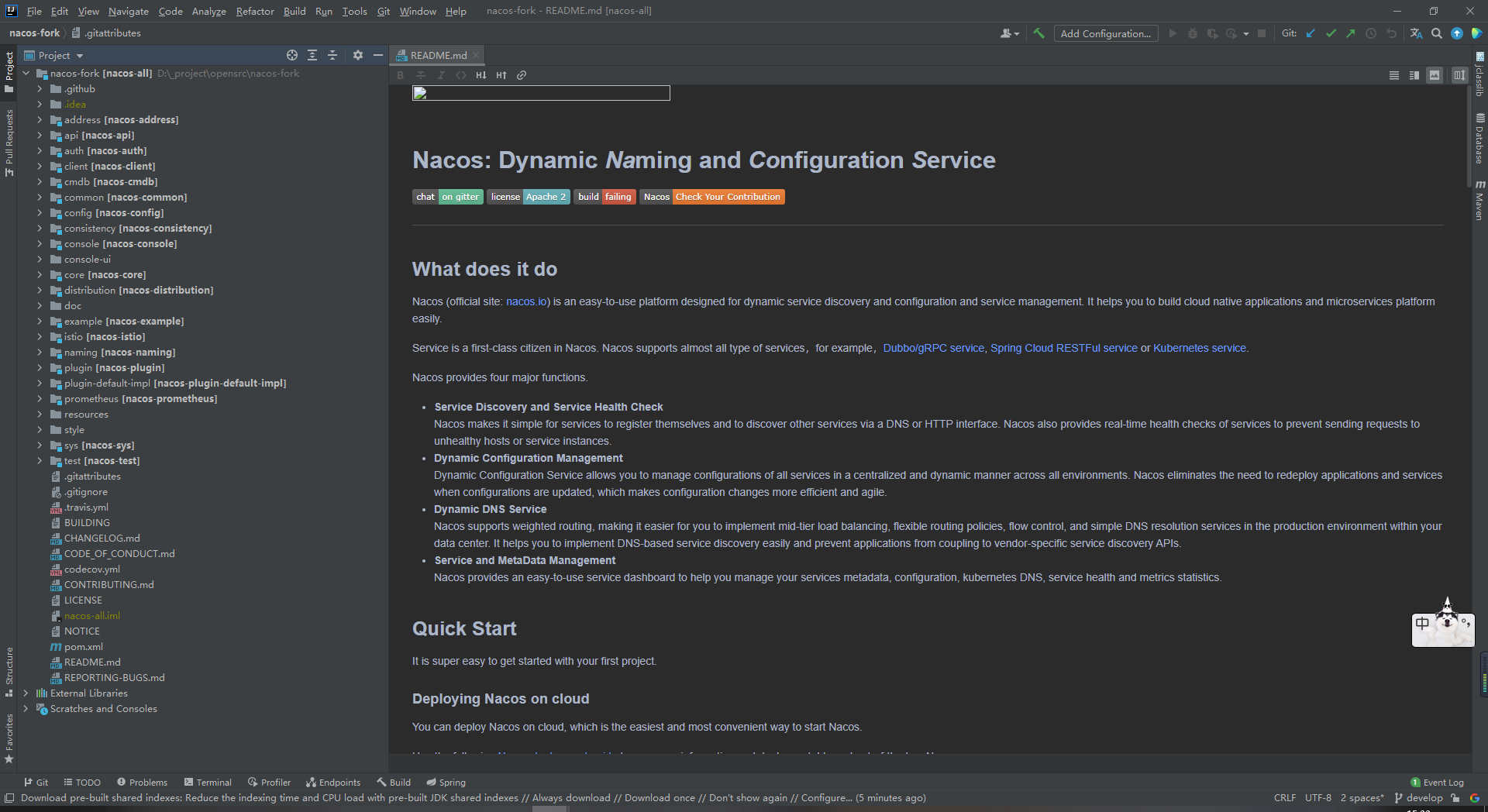The height and width of the screenshot is (812, 1488).
Task: Close the README.md editor tab
Action: (x=476, y=55)
